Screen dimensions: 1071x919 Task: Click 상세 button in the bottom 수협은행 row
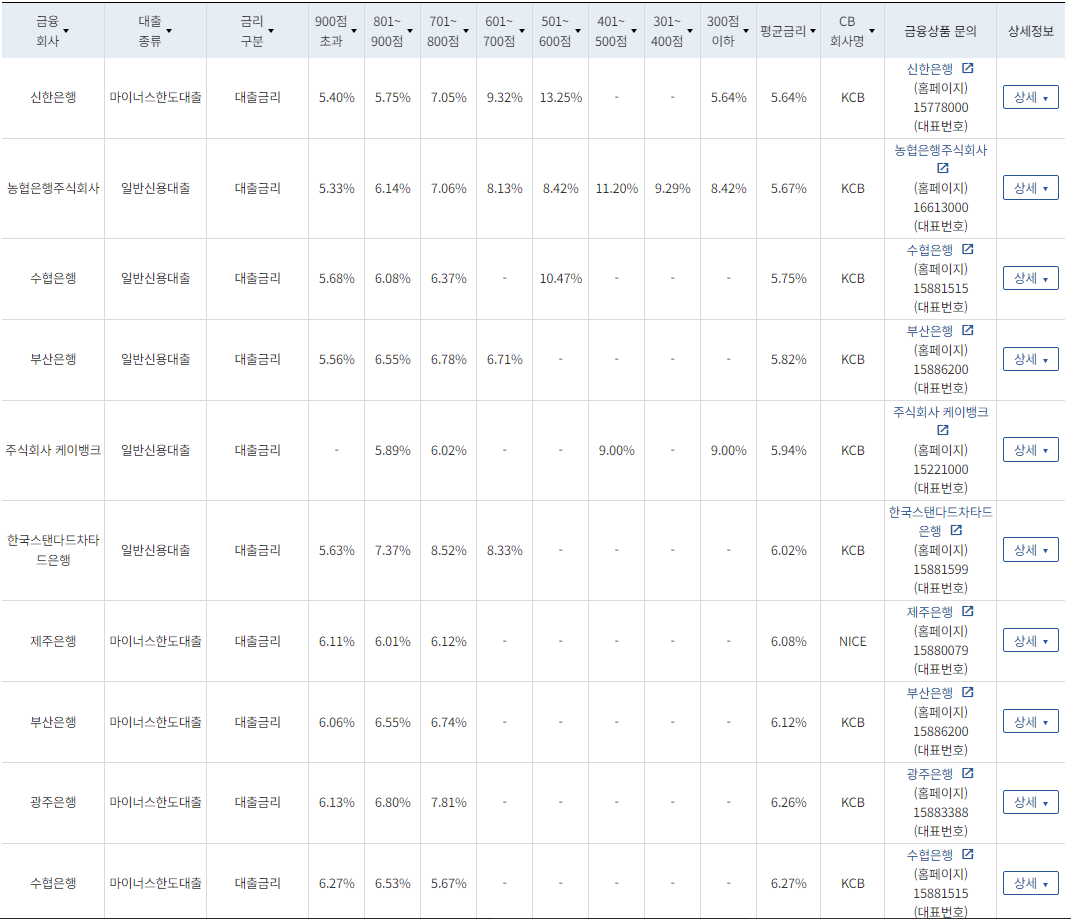point(1030,883)
